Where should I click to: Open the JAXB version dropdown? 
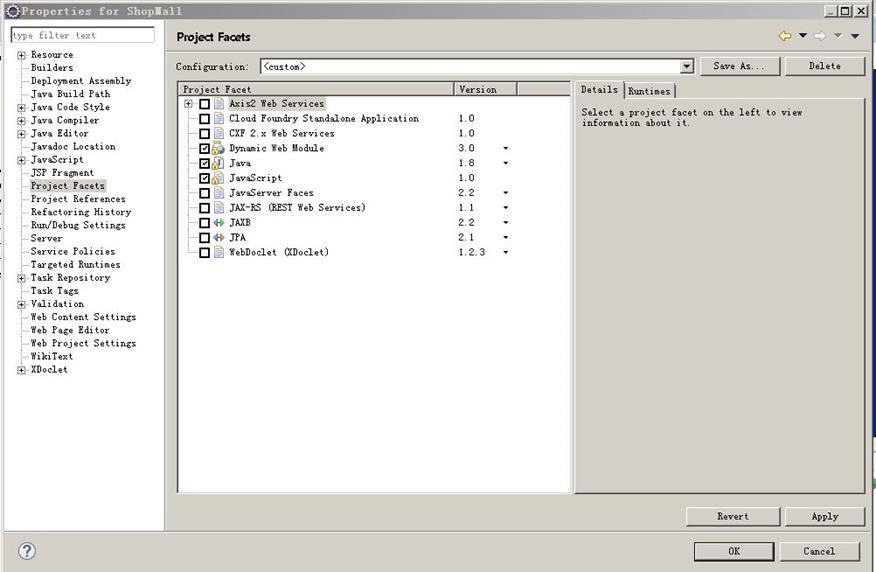point(506,222)
